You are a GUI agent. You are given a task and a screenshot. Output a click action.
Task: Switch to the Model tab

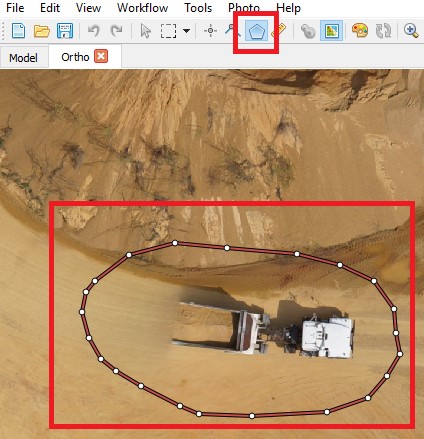[x=23, y=58]
